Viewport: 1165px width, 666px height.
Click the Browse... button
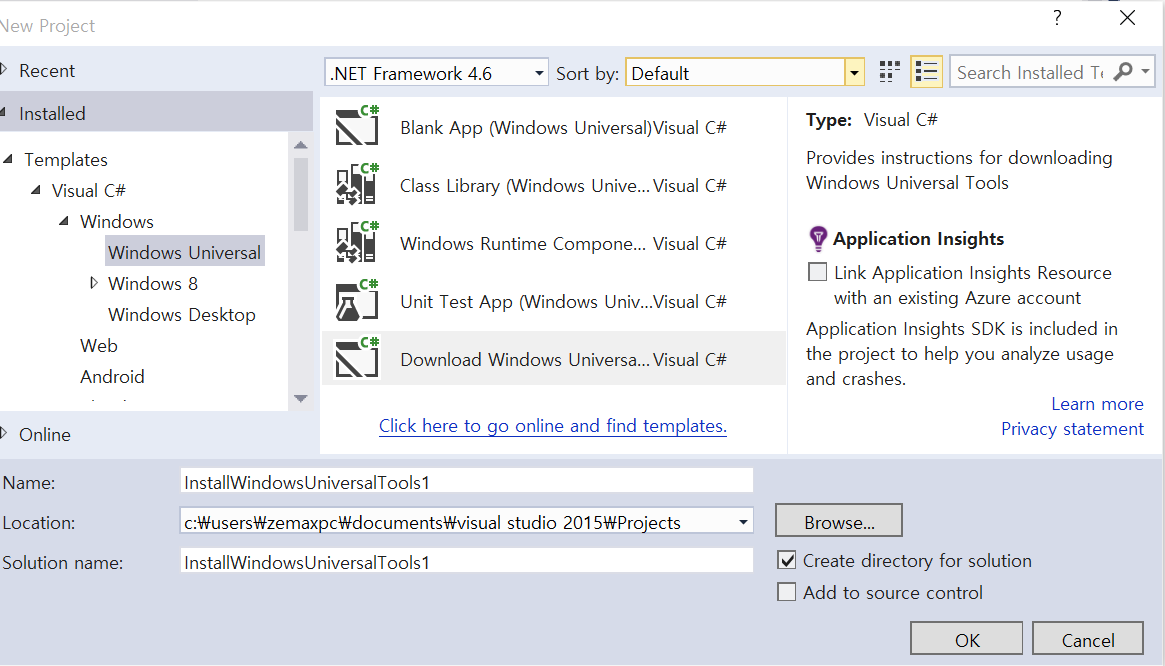[x=839, y=520]
